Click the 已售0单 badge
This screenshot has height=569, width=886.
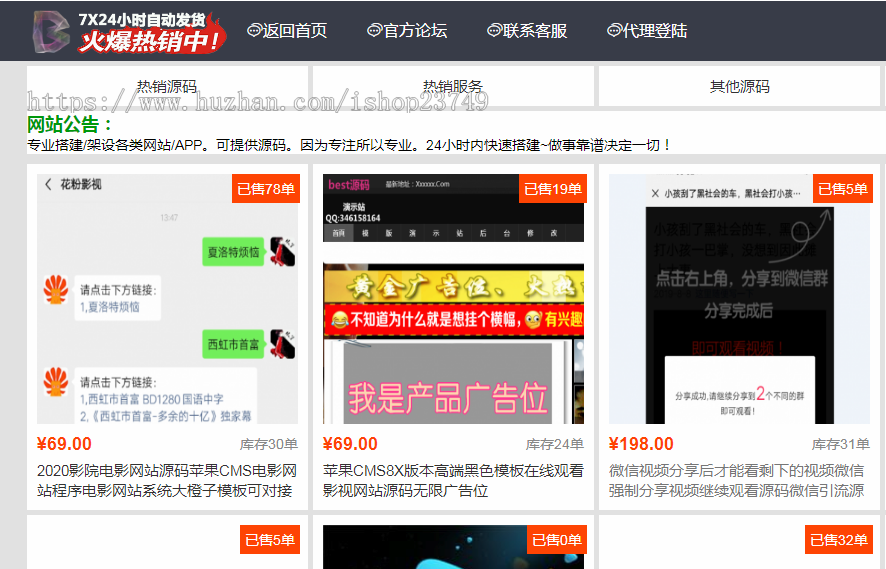(557, 540)
